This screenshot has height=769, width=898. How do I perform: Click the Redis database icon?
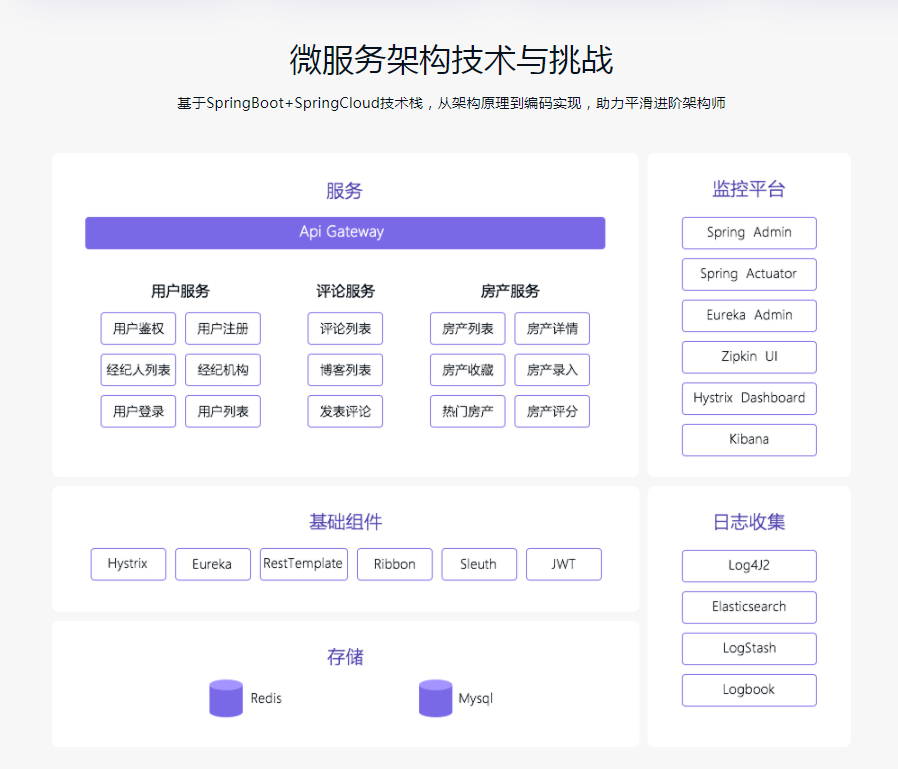click(226, 698)
